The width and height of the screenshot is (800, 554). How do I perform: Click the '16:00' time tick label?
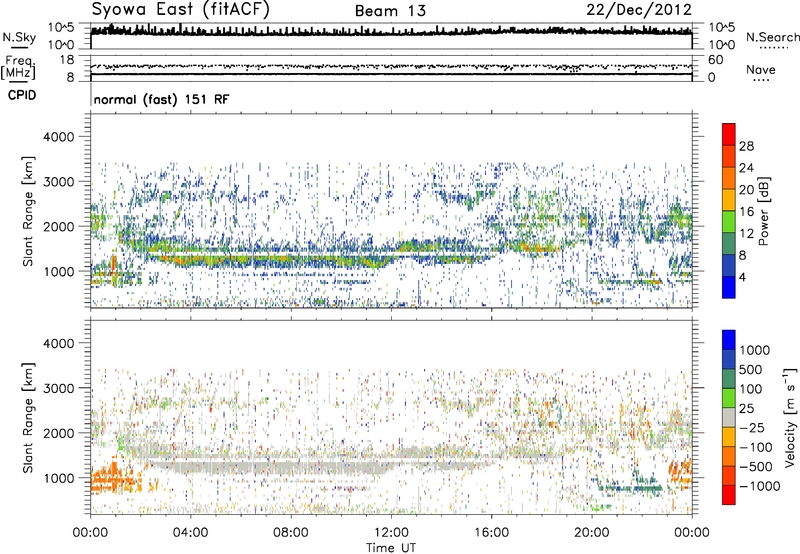pyautogui.click(x=491, y=533)
